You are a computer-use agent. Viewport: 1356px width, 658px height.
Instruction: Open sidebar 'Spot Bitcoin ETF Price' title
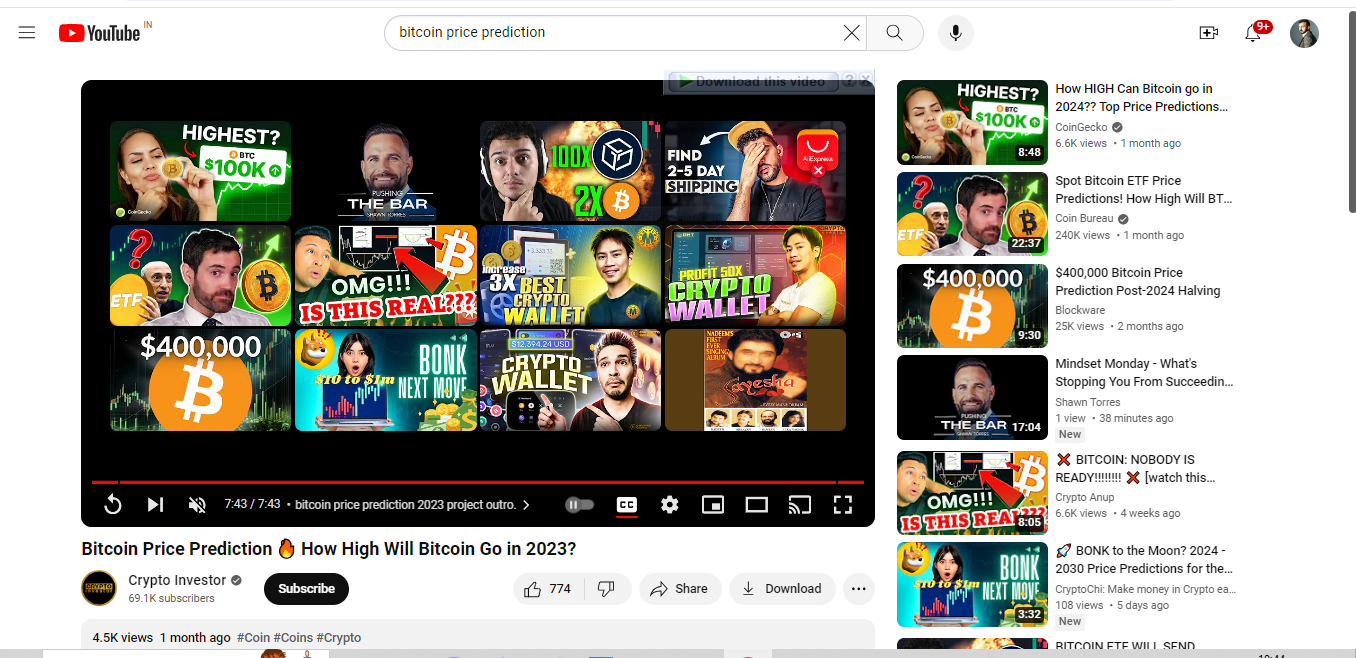(1144, 190)
